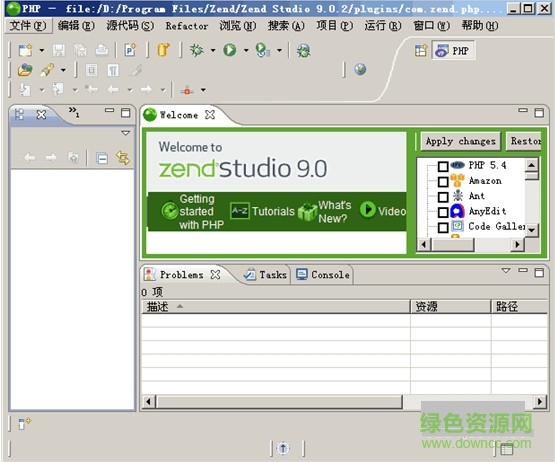Click the Link with Editor arrows icon

[123, 158]
